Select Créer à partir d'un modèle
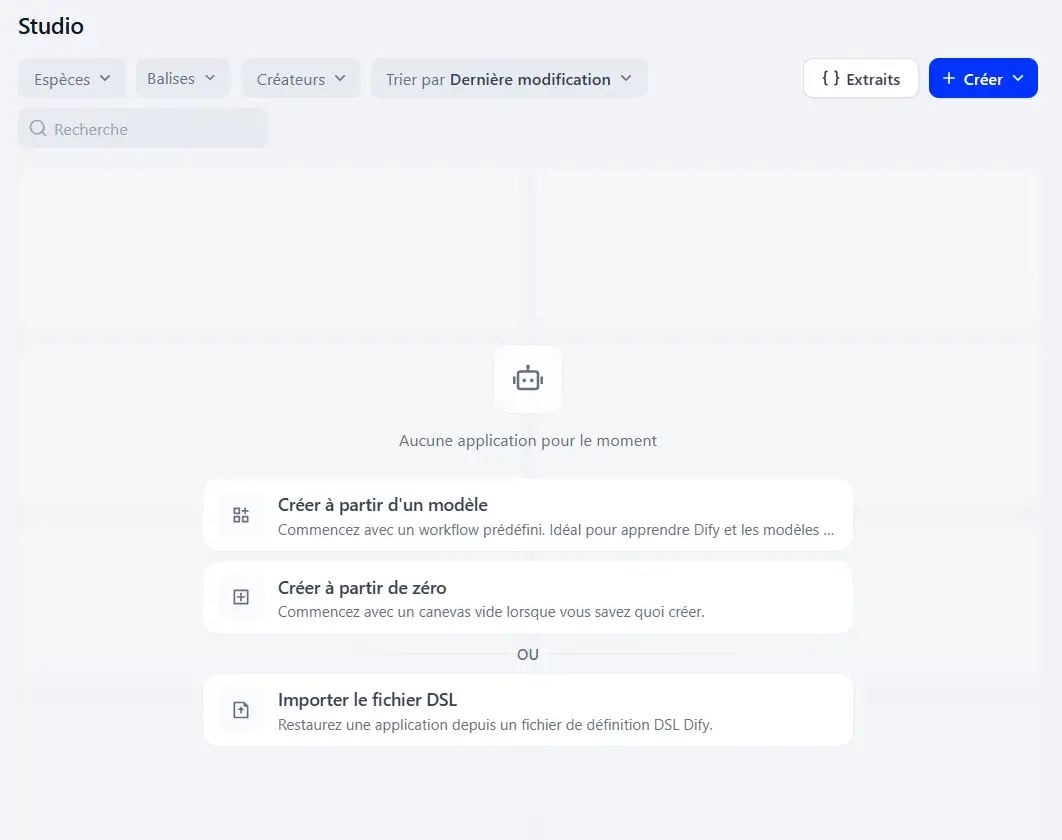1062x840 pixels. [x=528, y=515]
